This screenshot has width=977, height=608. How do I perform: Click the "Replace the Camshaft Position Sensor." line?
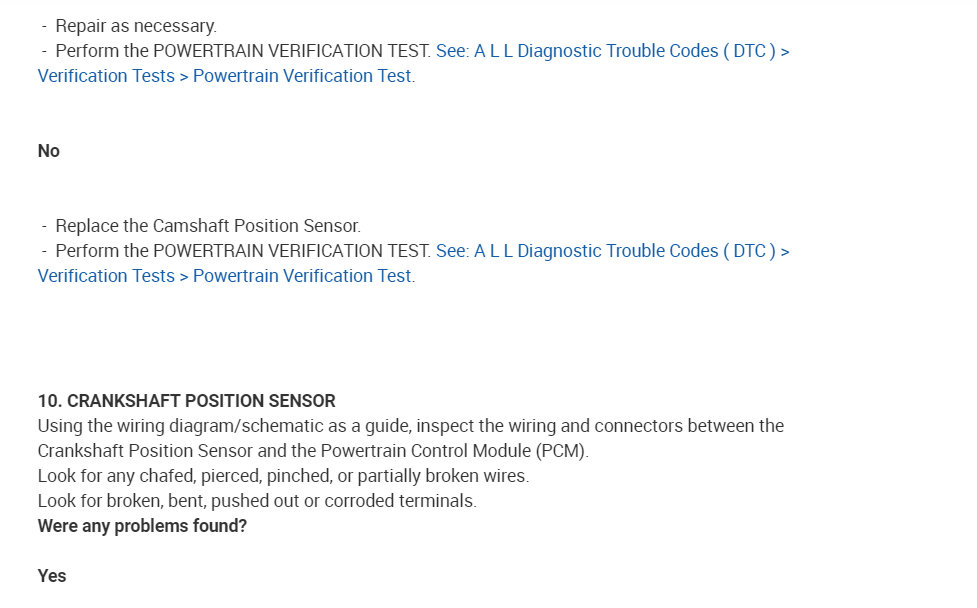pos(207,226)
